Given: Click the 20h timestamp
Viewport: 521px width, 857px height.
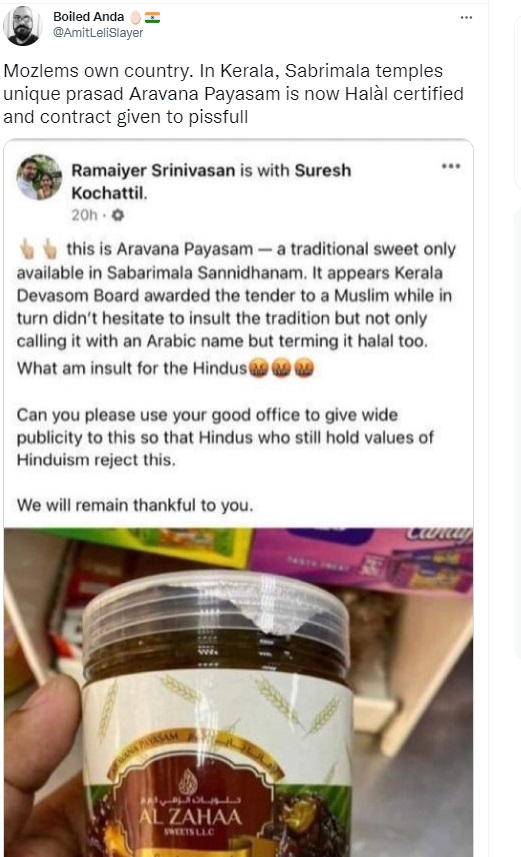Looking at the screenshot, I should click(x=84, y=215).
